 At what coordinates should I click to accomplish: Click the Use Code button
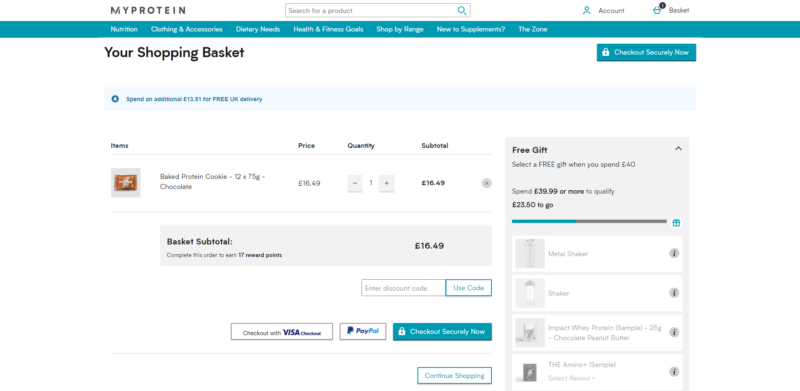[x=468, y=288]
